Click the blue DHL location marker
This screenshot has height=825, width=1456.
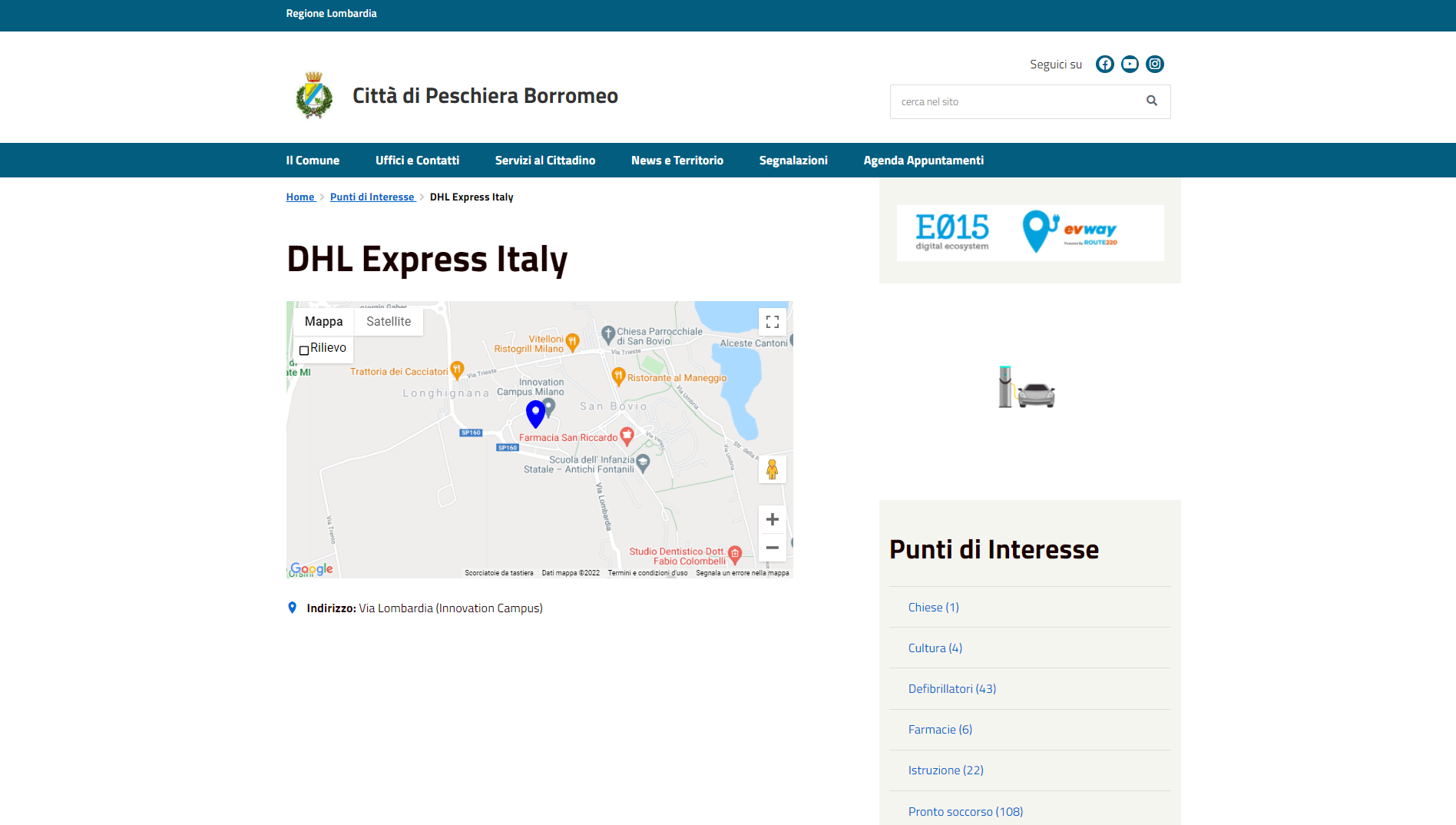point(535,413)
